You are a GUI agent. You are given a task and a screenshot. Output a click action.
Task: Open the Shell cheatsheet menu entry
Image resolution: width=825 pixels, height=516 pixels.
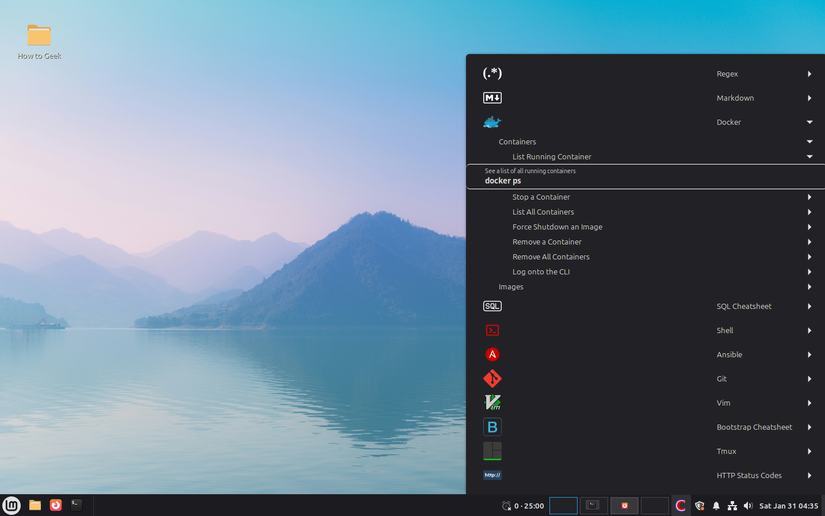pos(725,330)
